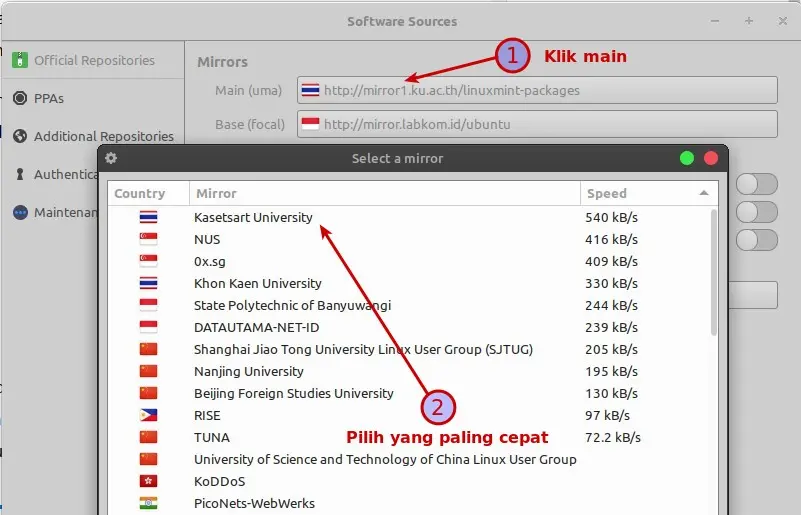Click Thailand flag beside Khon Kaen University
801x515 pixels.
[x=149, y=283]
